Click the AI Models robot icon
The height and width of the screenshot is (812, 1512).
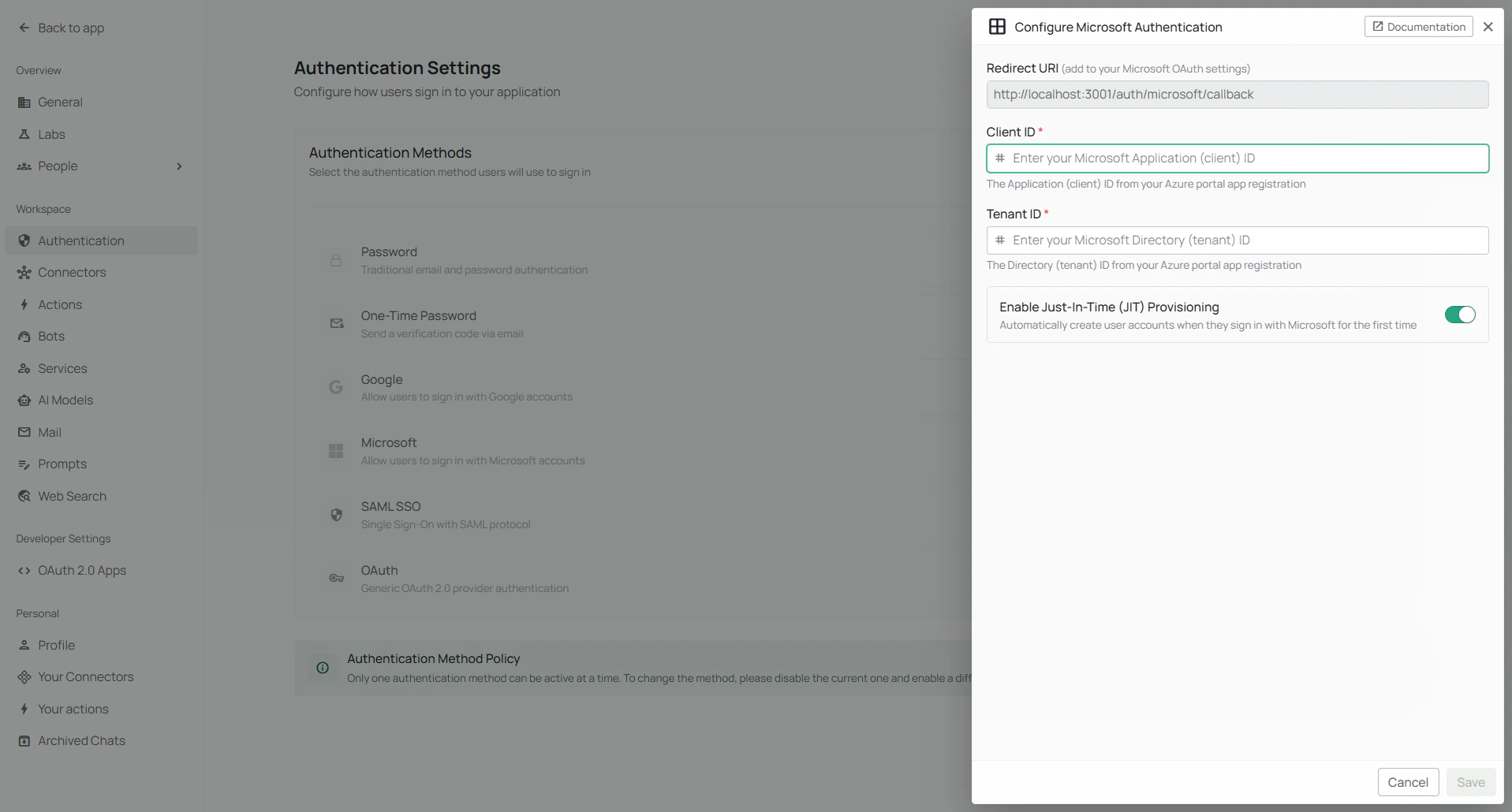pos(24,400)
